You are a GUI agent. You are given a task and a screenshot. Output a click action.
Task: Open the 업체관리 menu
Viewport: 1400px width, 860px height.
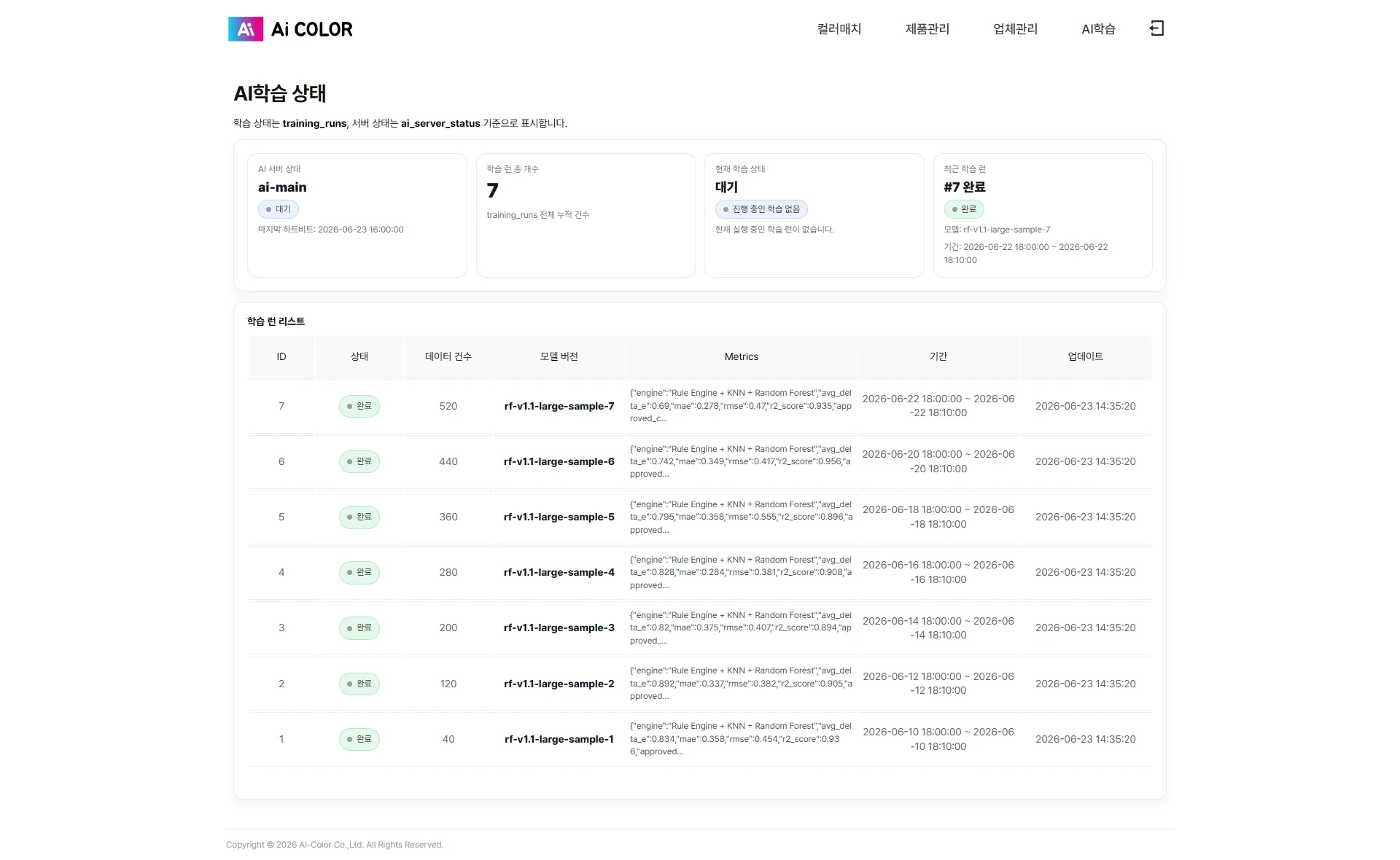[1015, 29]
